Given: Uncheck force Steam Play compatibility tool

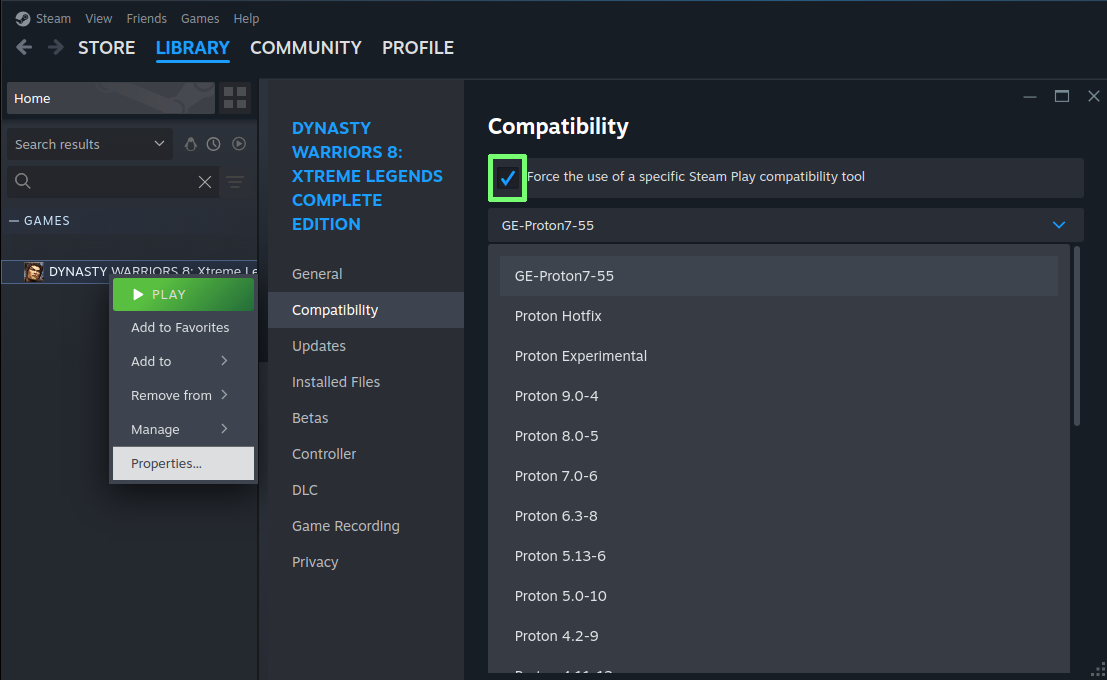Looking at the screenshot, I should (x=507, y=177).
